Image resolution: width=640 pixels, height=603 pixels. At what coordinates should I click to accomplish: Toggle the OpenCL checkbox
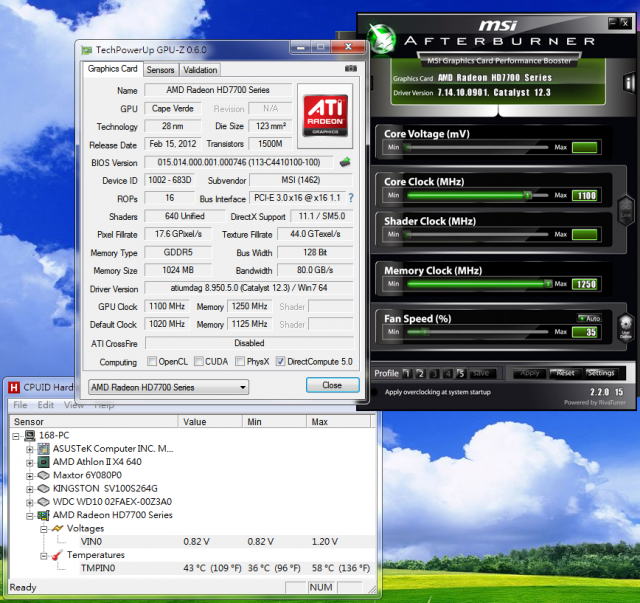152,361
